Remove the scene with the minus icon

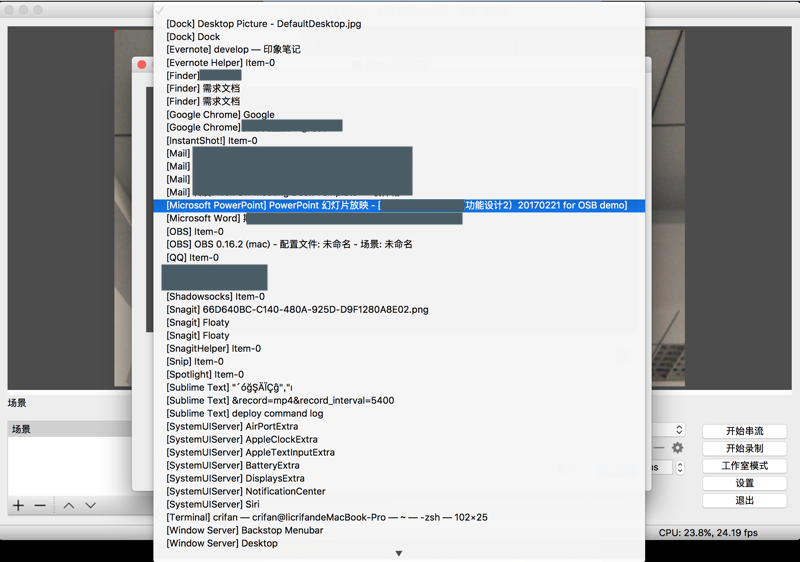(x=40, y=505)
